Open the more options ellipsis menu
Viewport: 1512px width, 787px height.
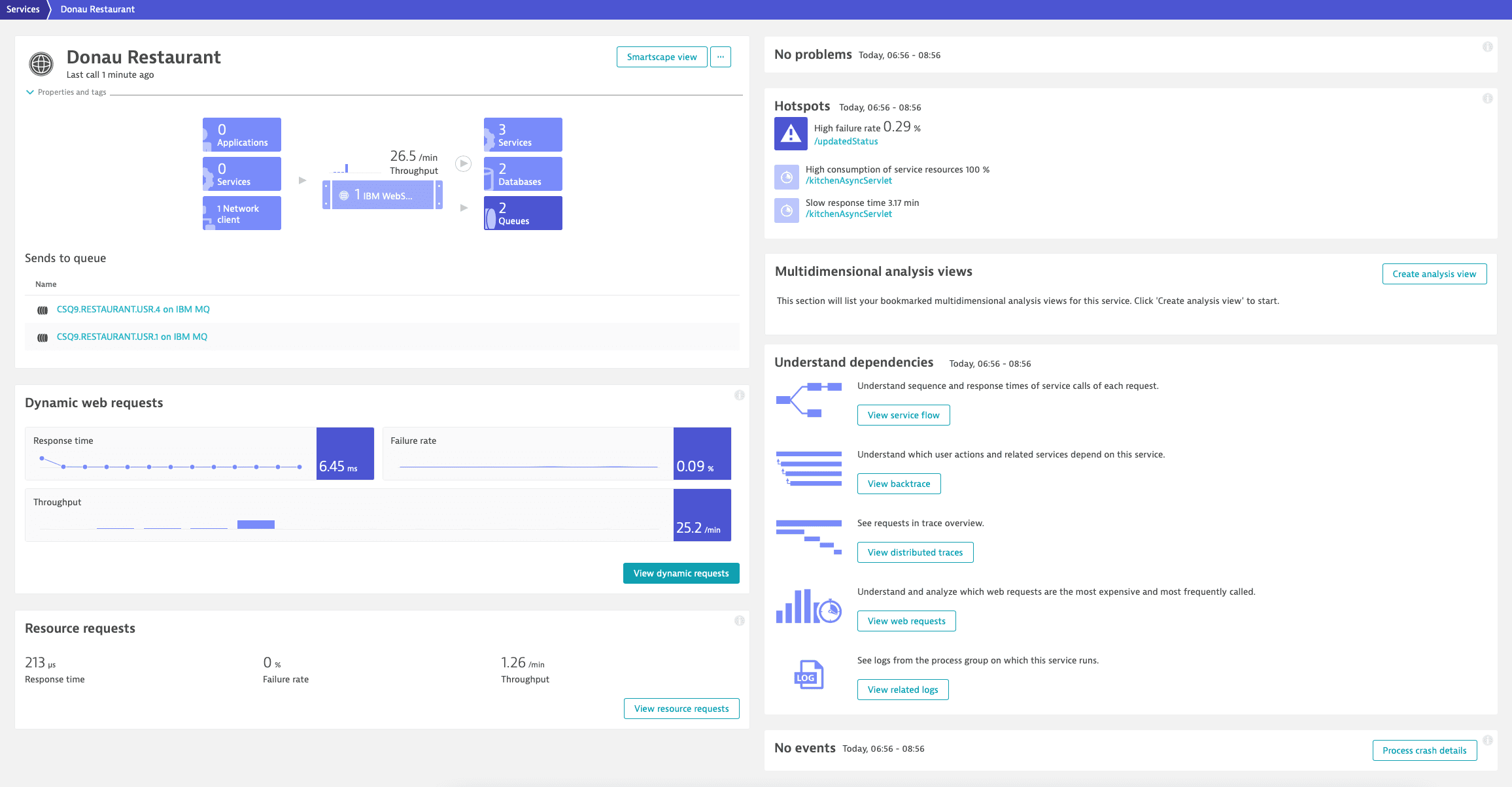point(720,57)
